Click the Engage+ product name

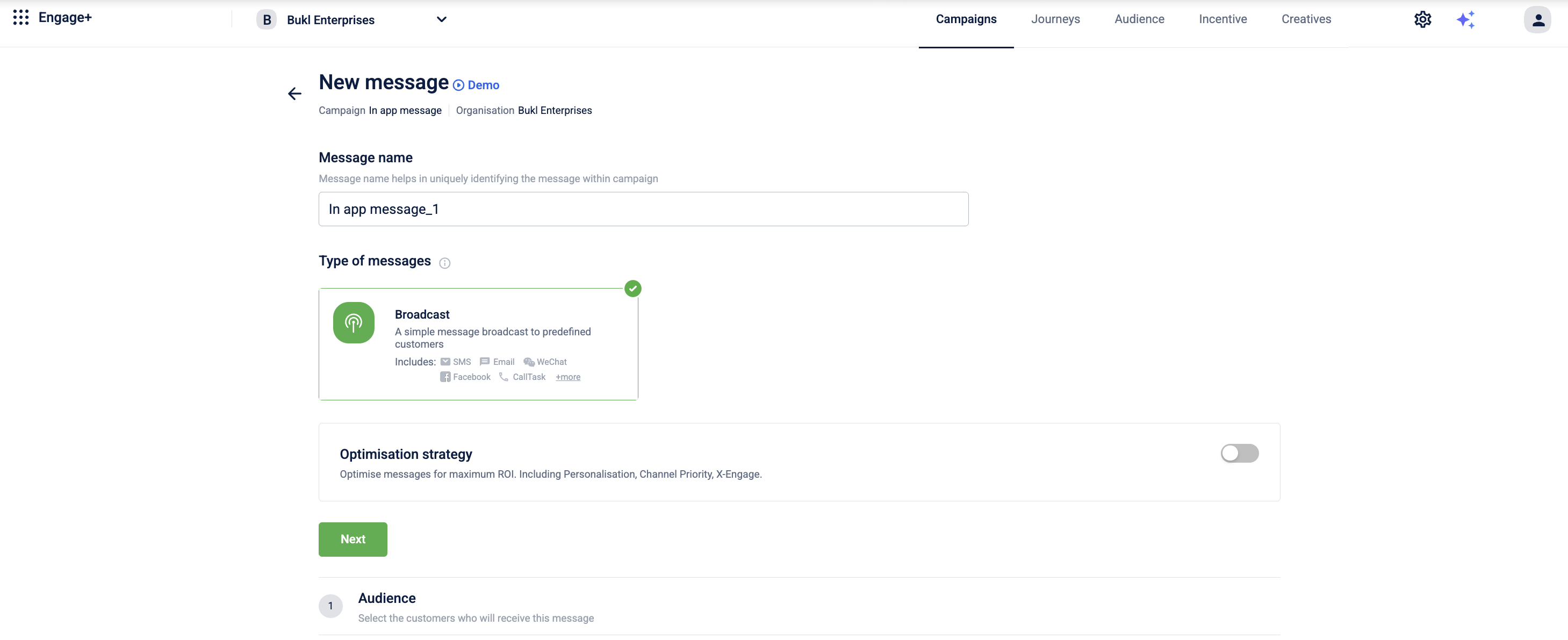[x=65, y=18]
